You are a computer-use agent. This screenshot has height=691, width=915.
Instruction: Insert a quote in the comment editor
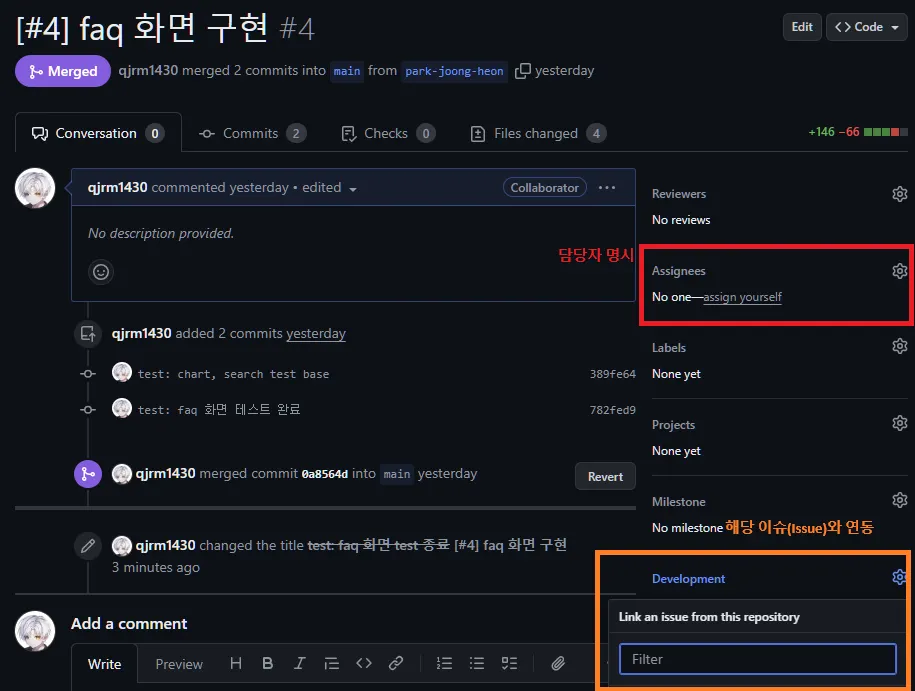coord(331,663)
